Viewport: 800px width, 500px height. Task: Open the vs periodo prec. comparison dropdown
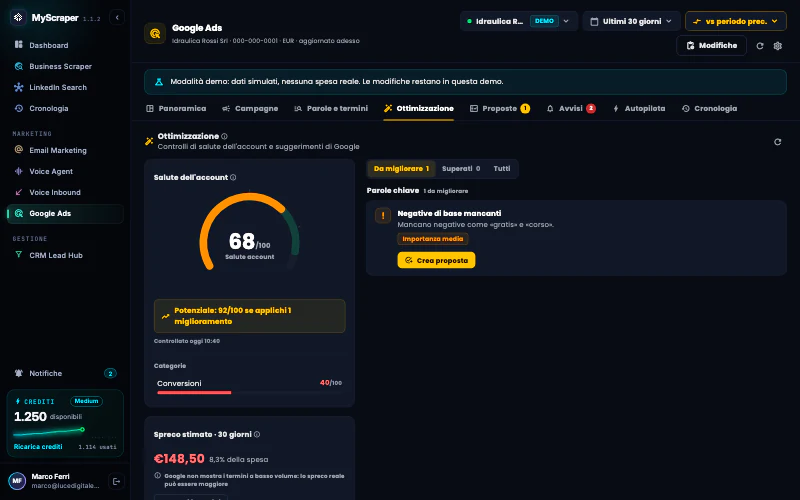point(736,21)
